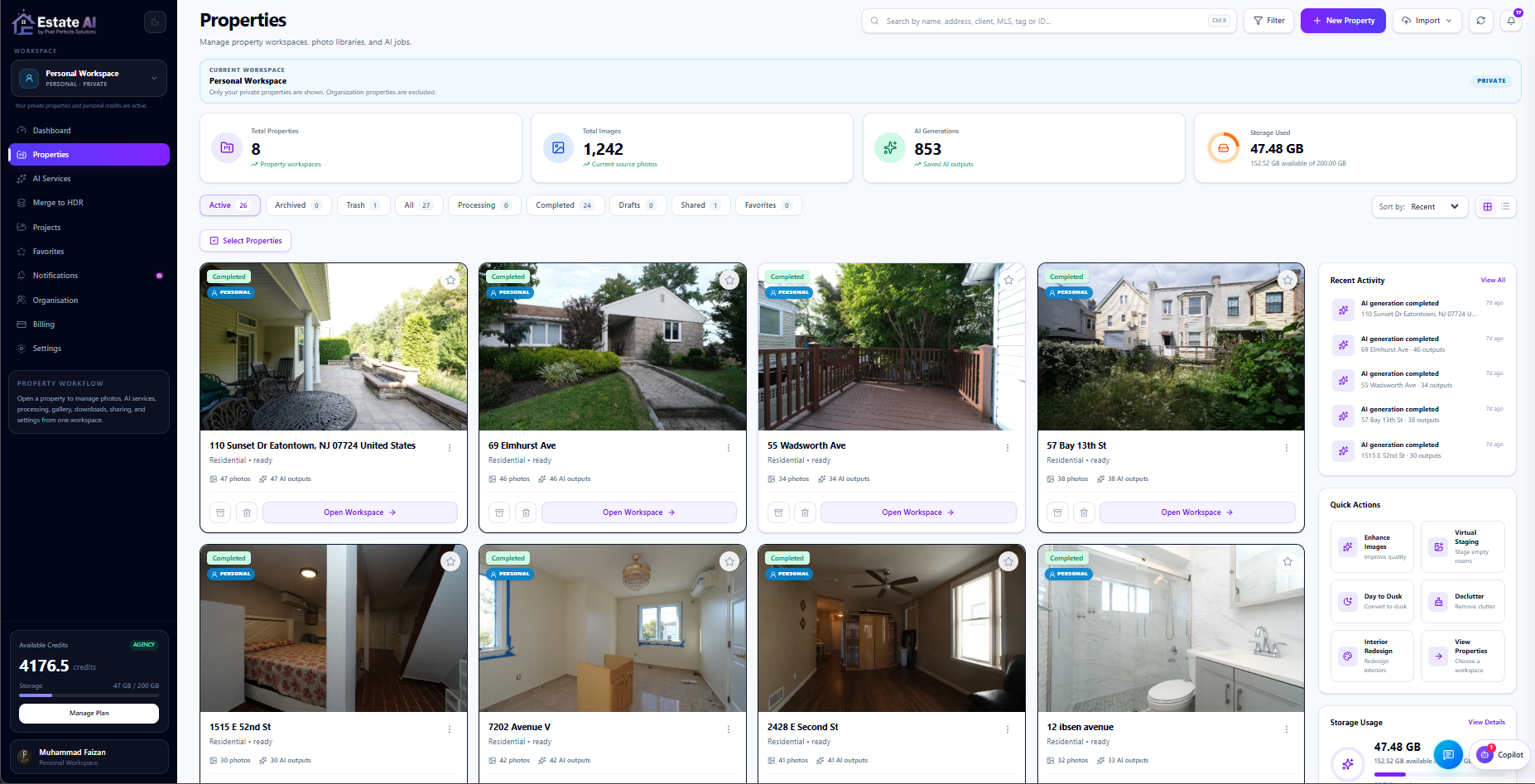The image size is (1535, 784).
Task: Open Merge to HDR from sidebar
Action: (x=89, y=203)
